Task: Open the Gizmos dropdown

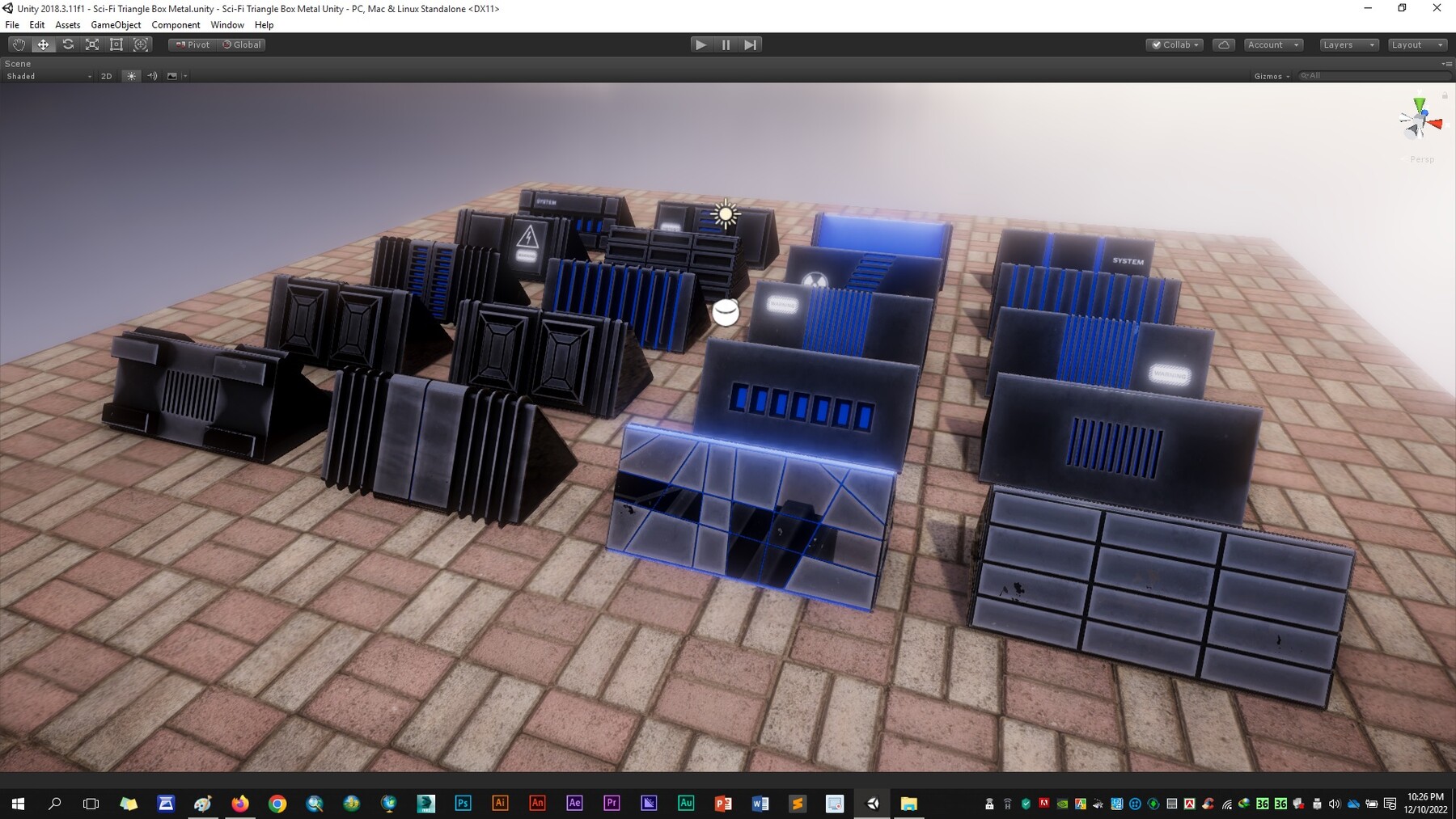Action: click(x=1269, y=75)
